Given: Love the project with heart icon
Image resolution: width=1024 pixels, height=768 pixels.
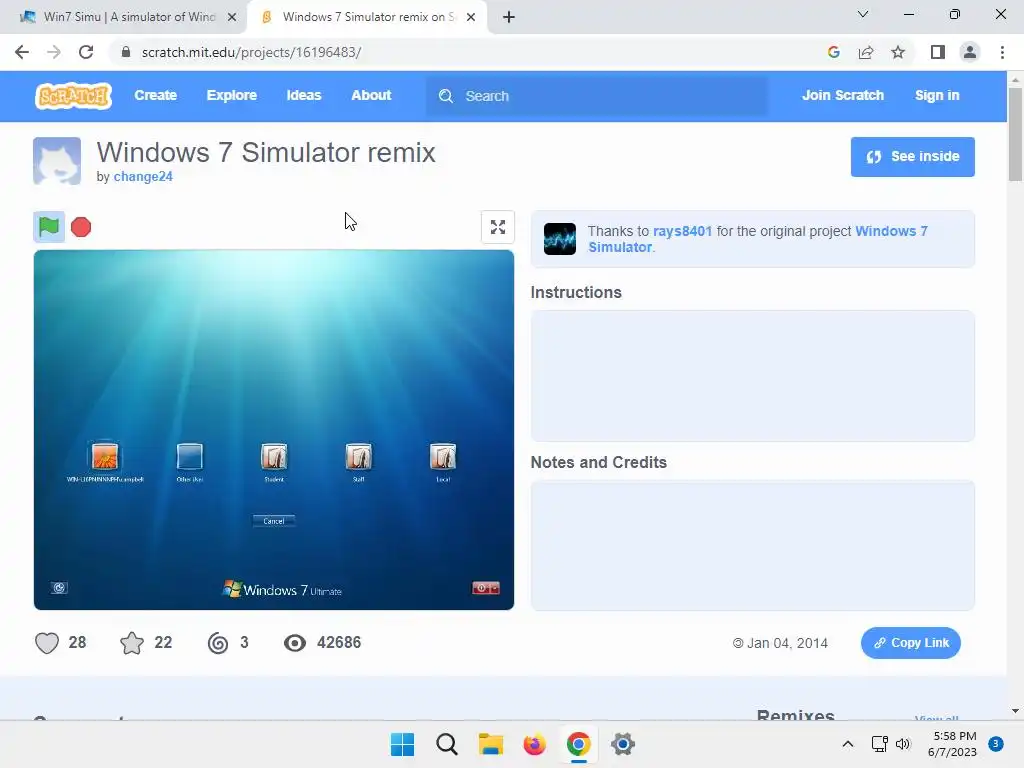Looking at the screenshot, I should click(x=47, y=643).
